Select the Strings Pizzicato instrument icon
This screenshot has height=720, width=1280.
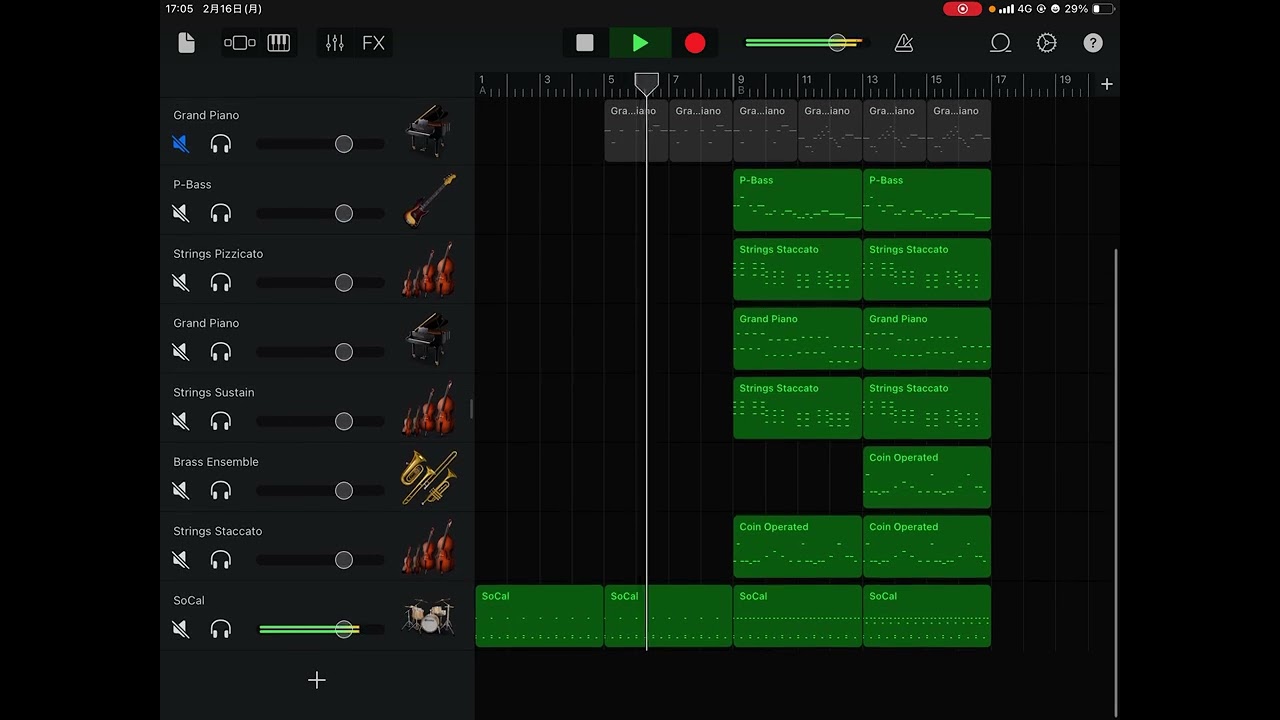430,269
